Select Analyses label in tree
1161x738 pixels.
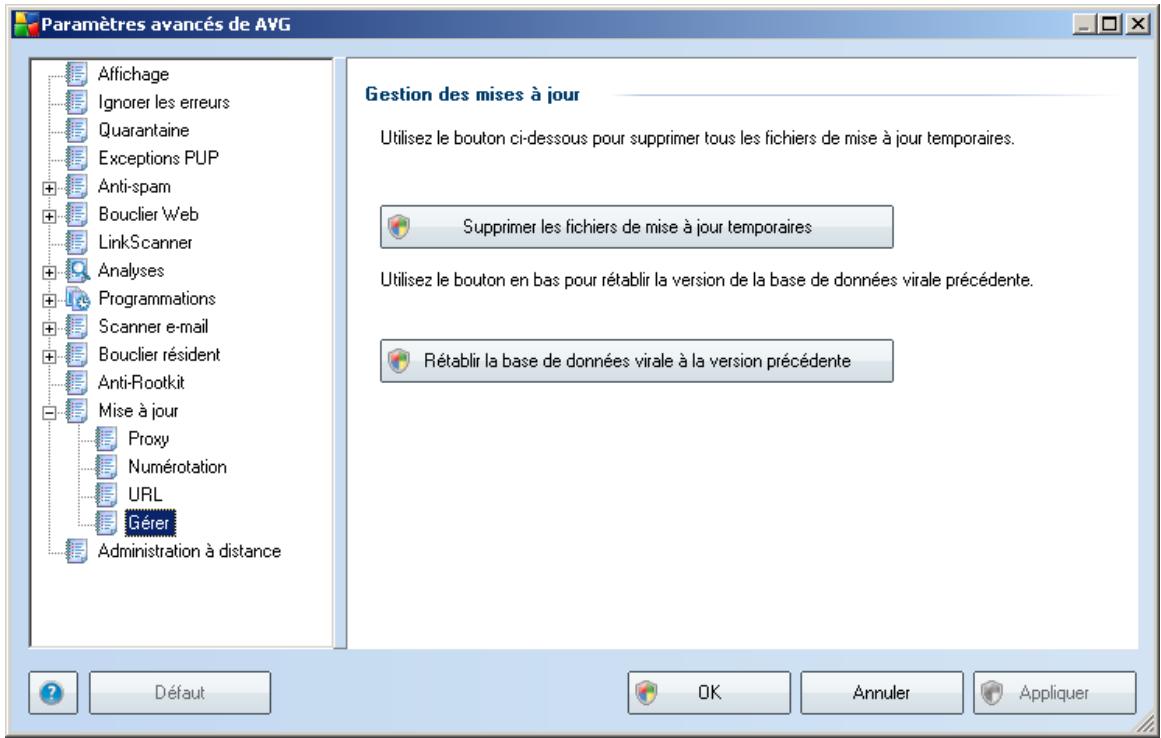(x=131, y=270)
